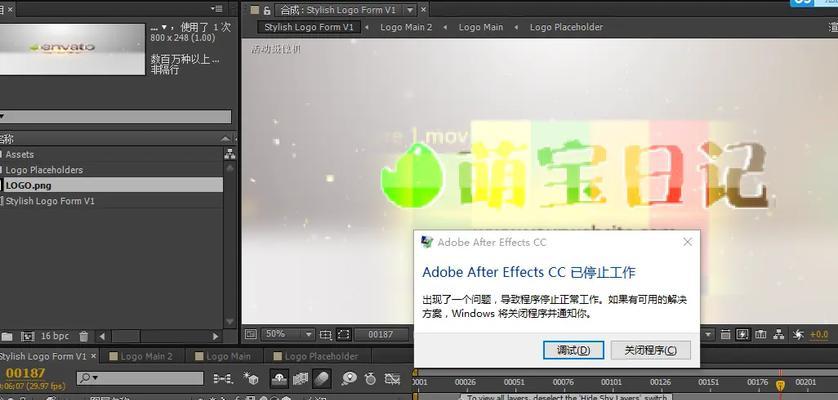Toggle the Pixel Aspect Ratio Correction icon
Screen dimensions: 838x400
click(725, 335)
